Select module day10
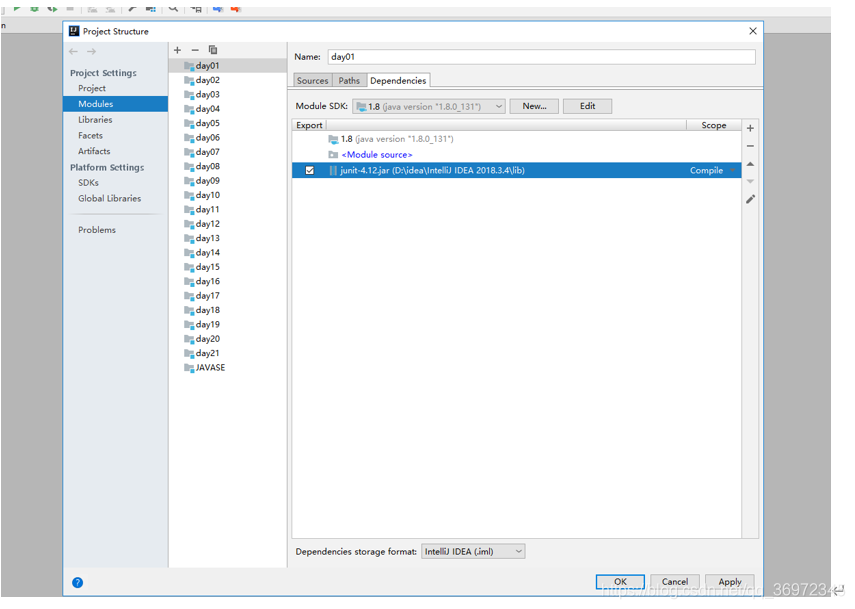 point(228,195)
